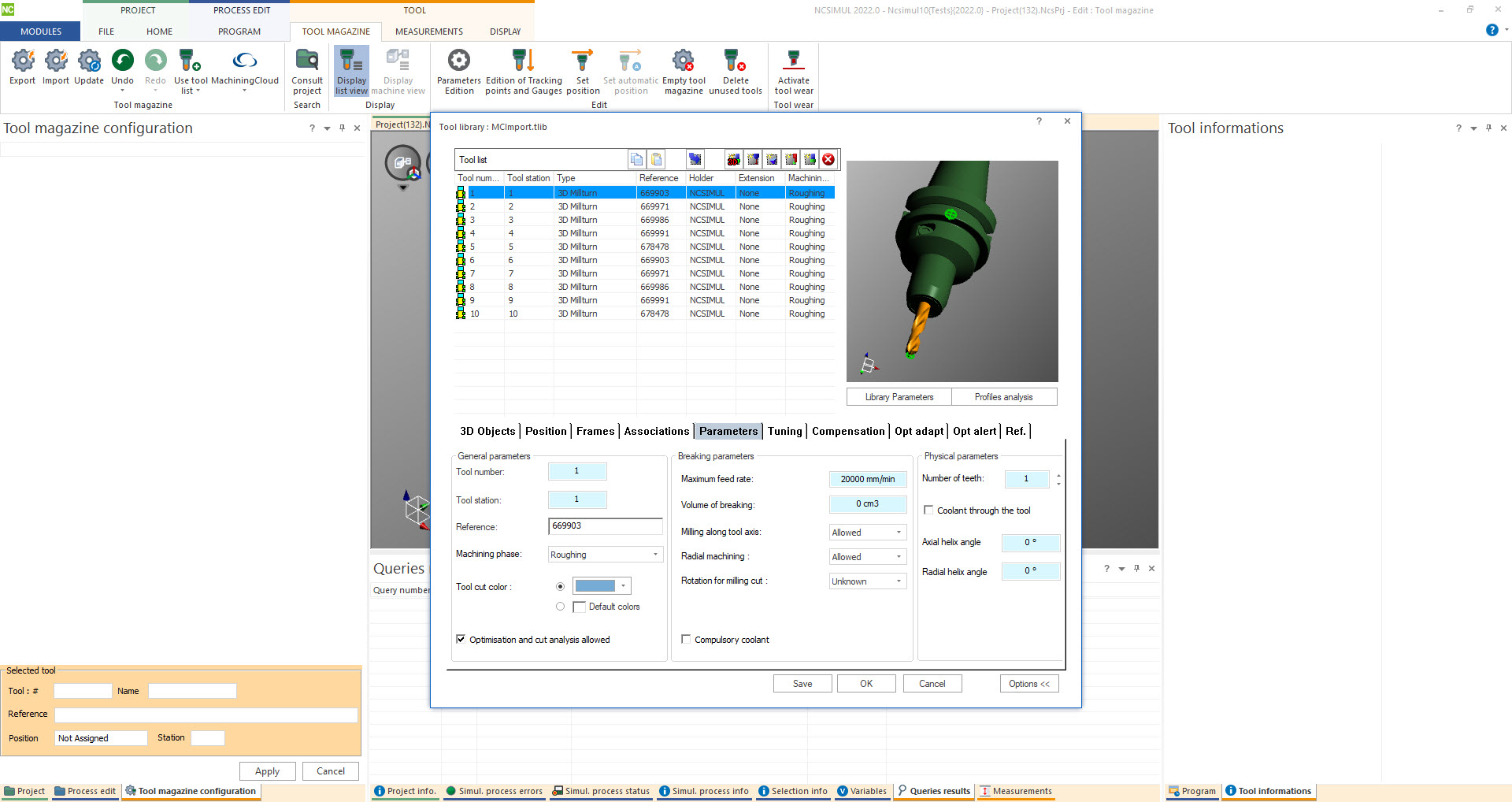1512x802 pixels.
Task: Click the Profiles analysis button
Action: pyautogui.click(x=1003, y=397)
